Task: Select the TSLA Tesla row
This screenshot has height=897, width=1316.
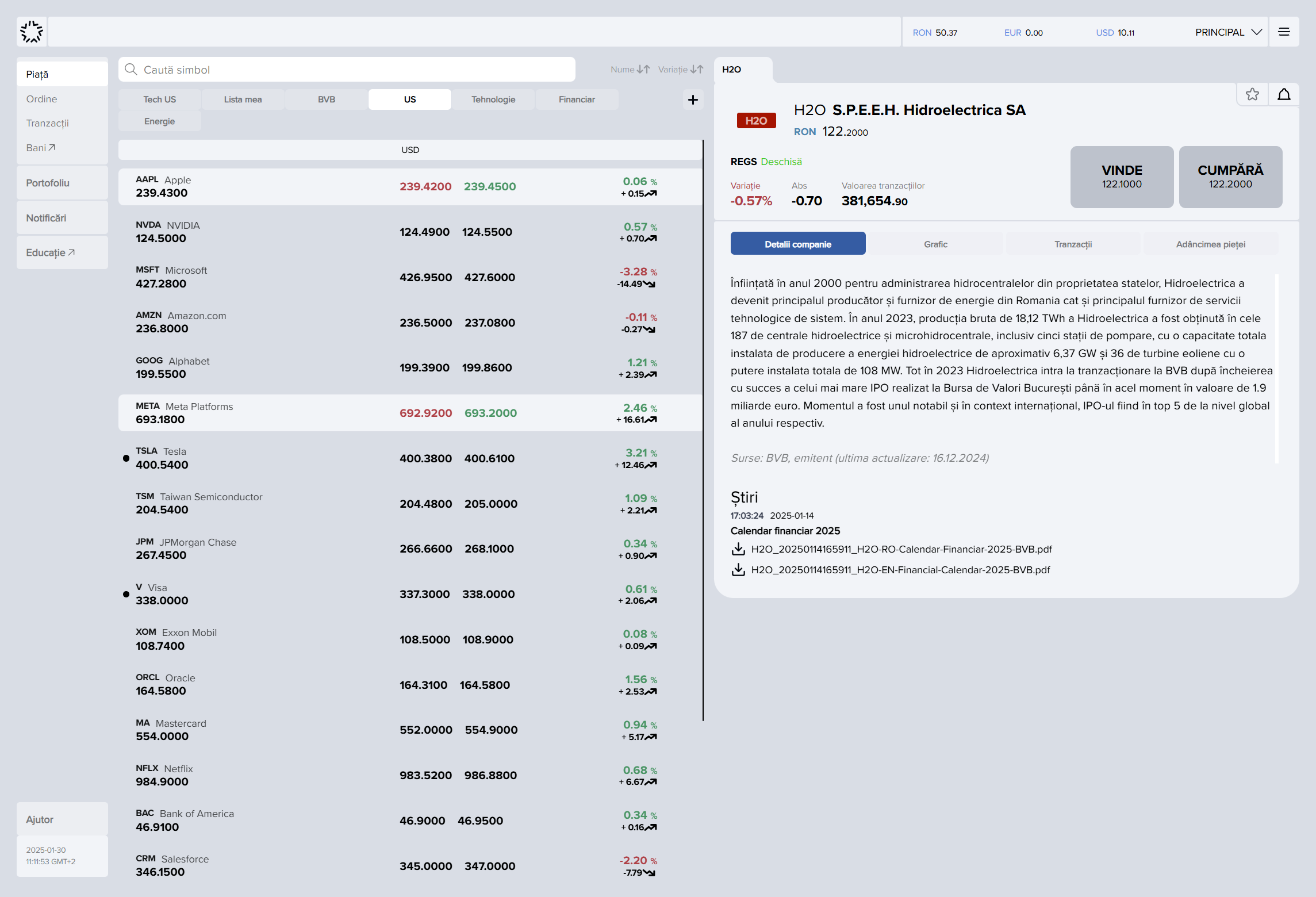Action: point(410,458)
